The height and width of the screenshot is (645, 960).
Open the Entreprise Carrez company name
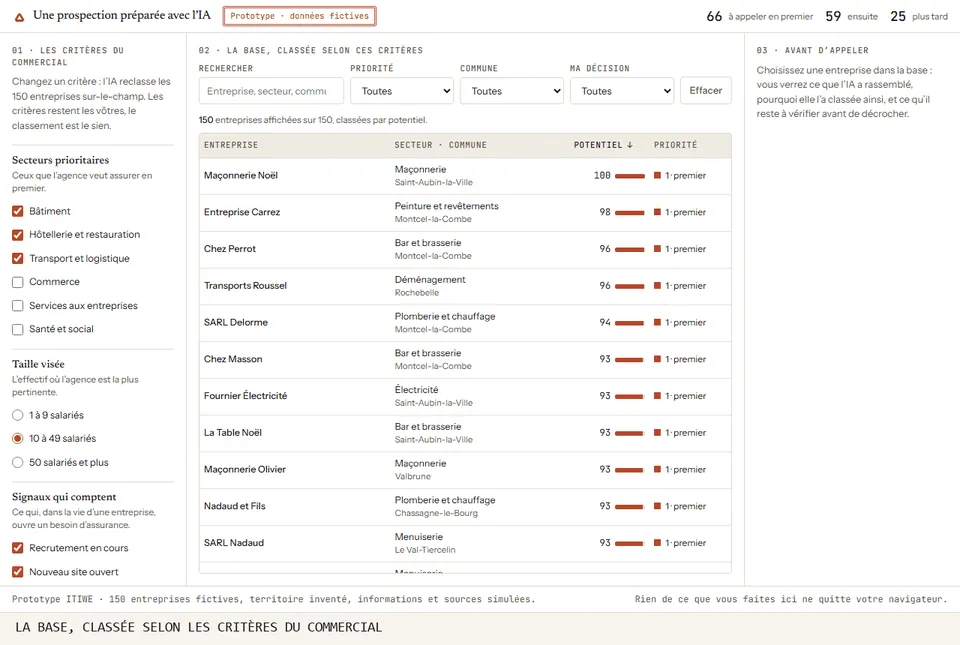coord(242,212)
